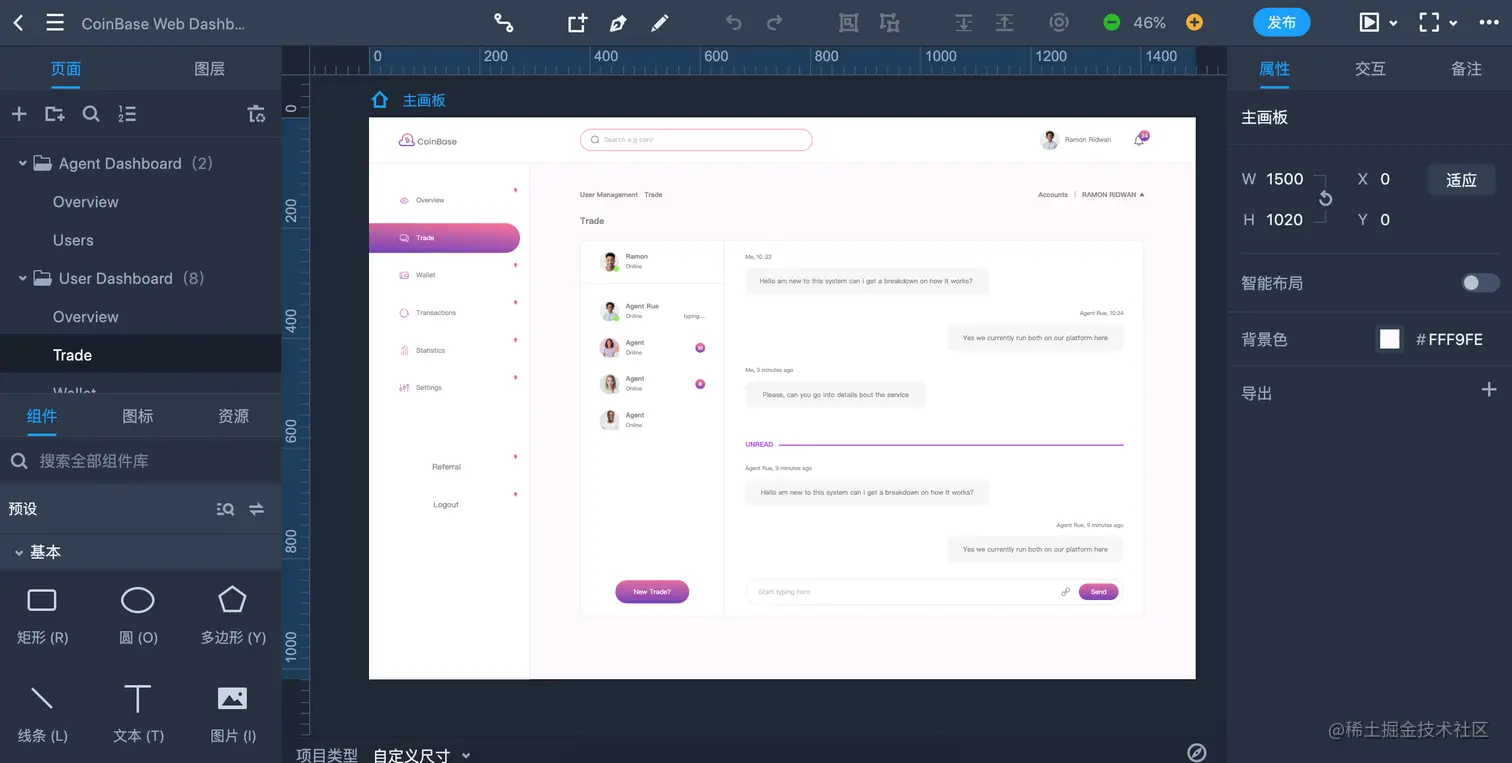
Task: Switch to the 页面 pages tab
Action: [x=66, y=69]
